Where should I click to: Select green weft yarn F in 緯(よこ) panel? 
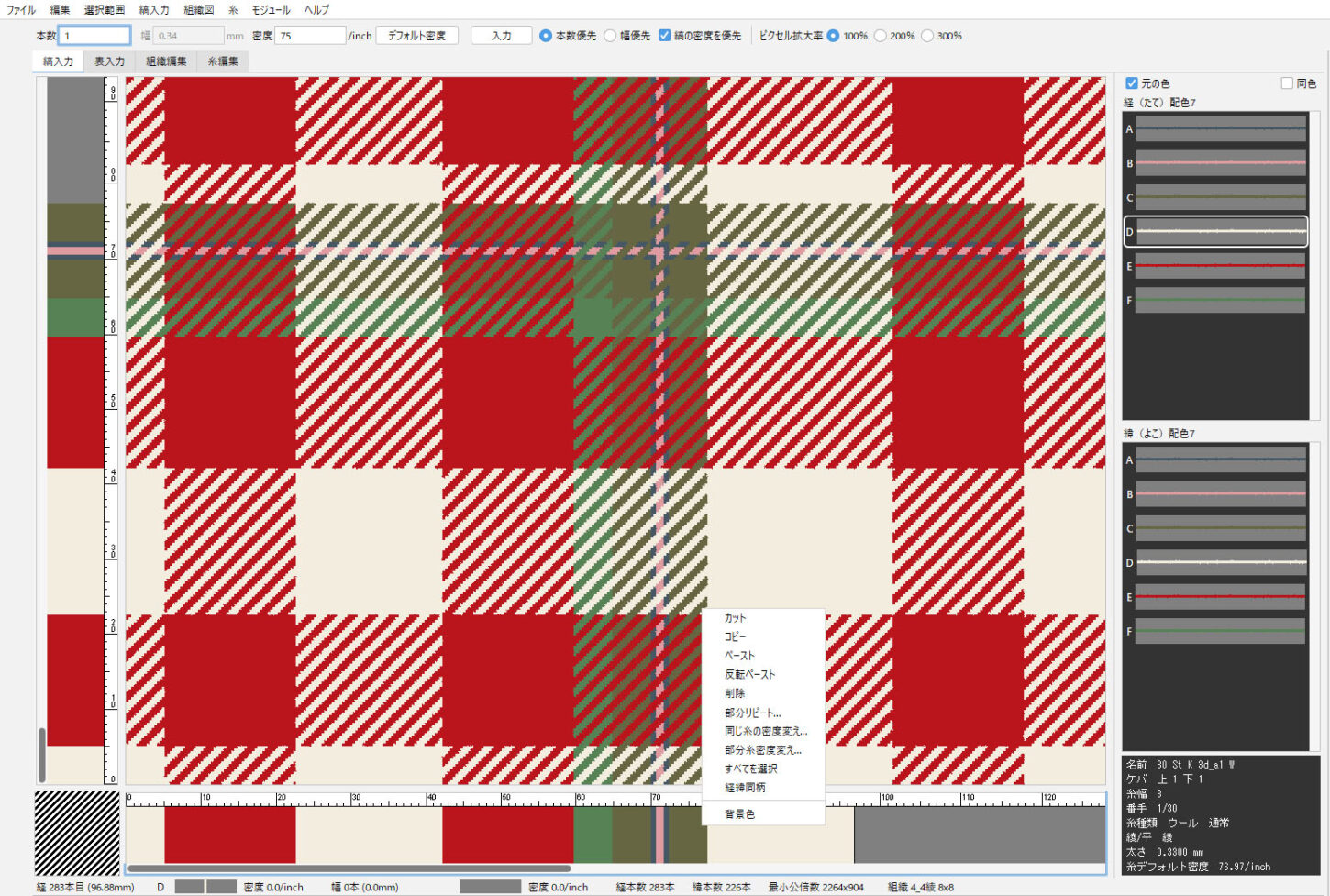tap(1219, 631)
